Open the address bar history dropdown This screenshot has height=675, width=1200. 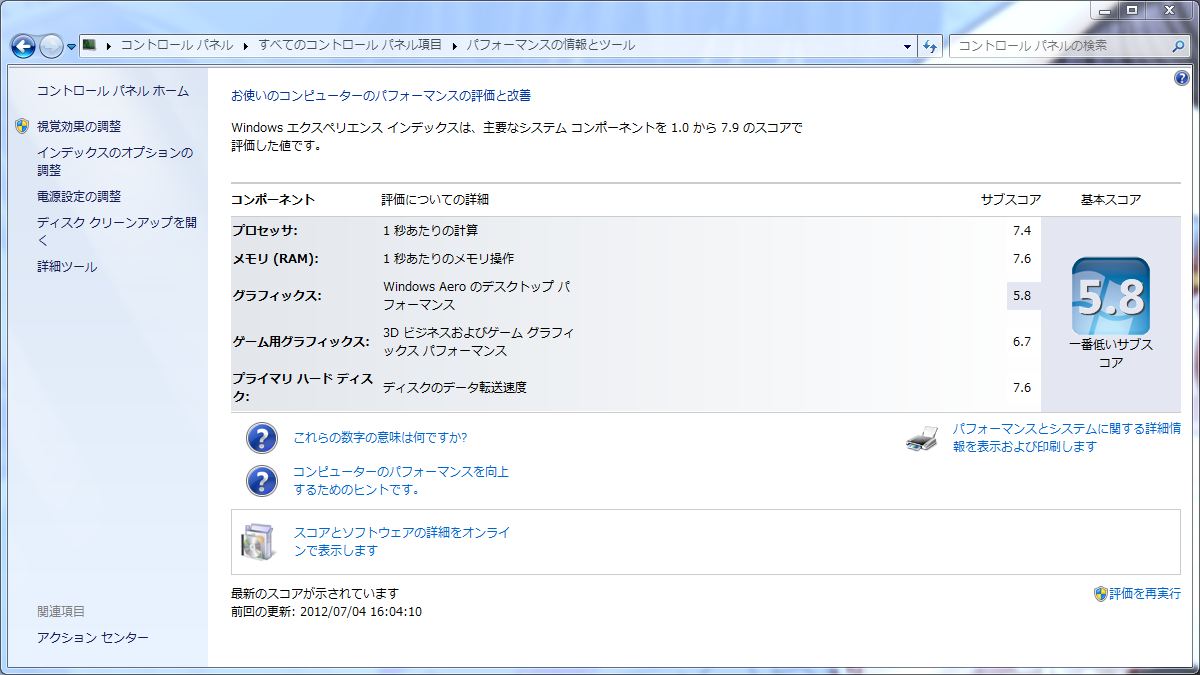tap(907, 46)
